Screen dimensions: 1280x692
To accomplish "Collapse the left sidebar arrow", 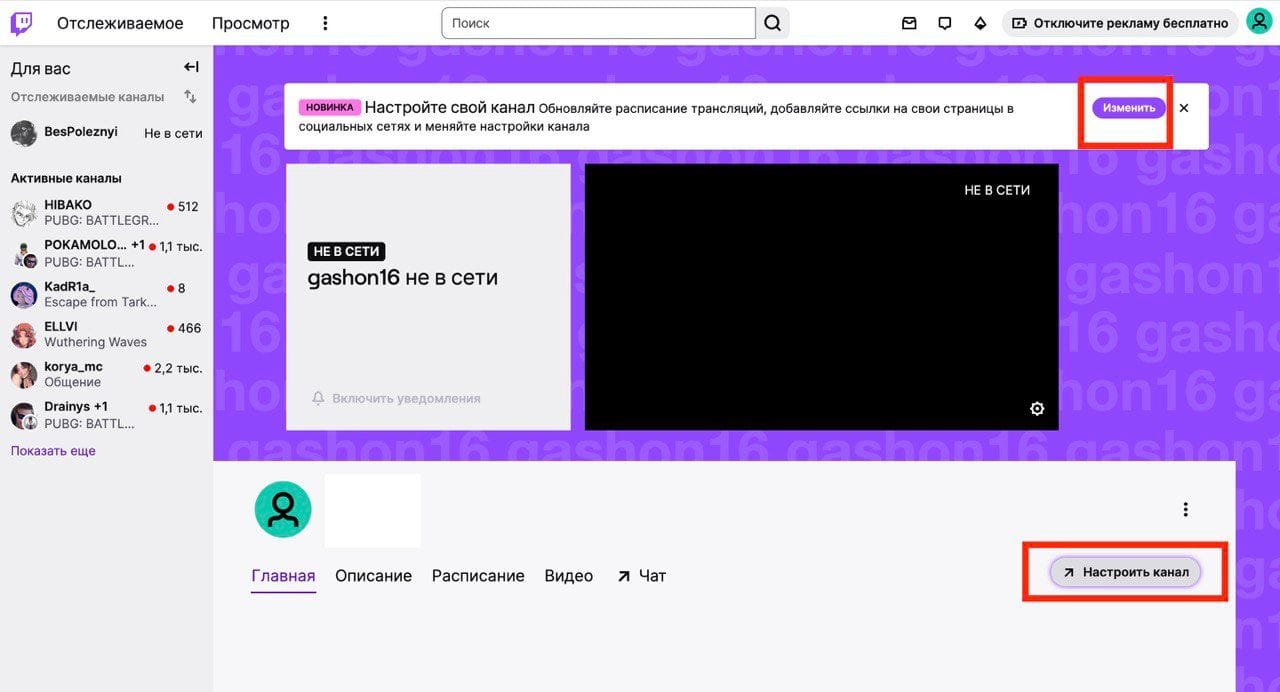I will coord(191,67).
